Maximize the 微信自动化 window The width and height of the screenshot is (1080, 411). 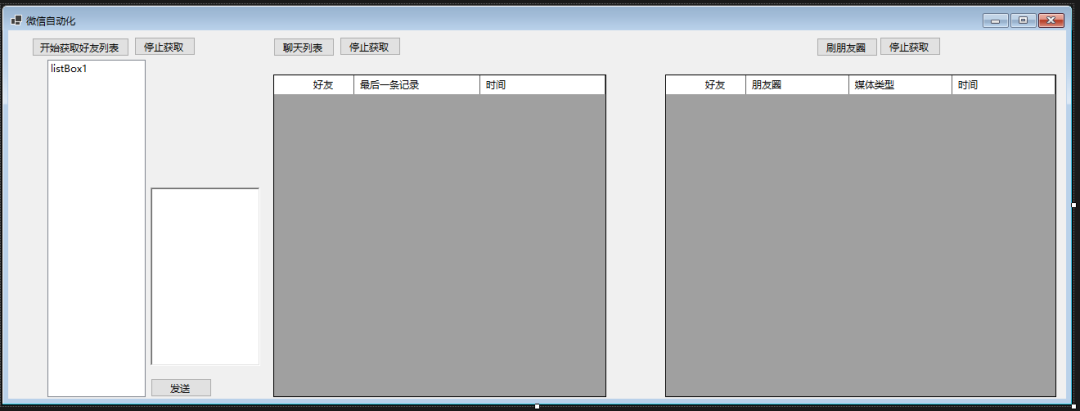coord(1023,21)
